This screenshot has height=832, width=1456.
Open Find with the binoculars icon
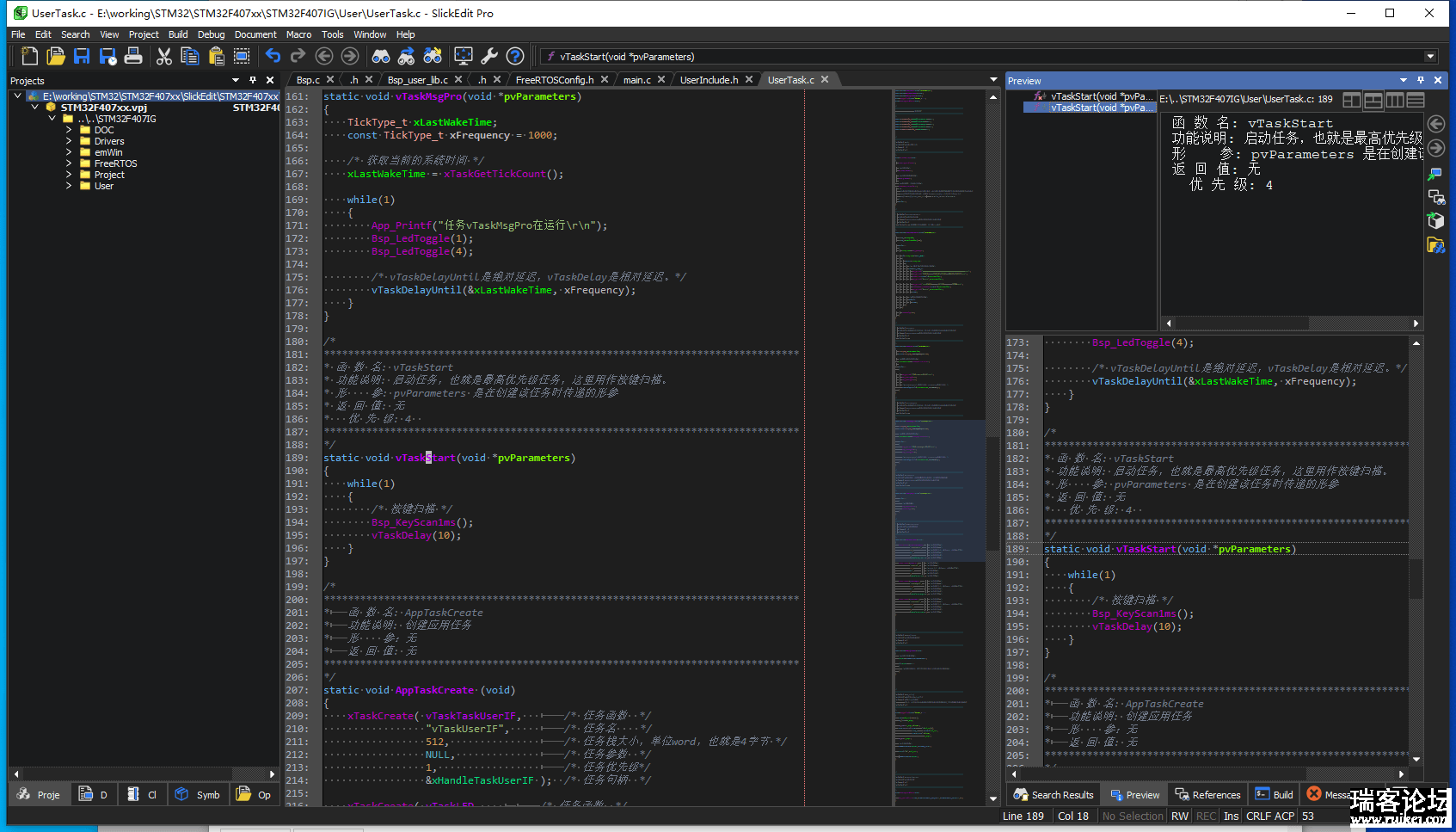pos(381,56)
